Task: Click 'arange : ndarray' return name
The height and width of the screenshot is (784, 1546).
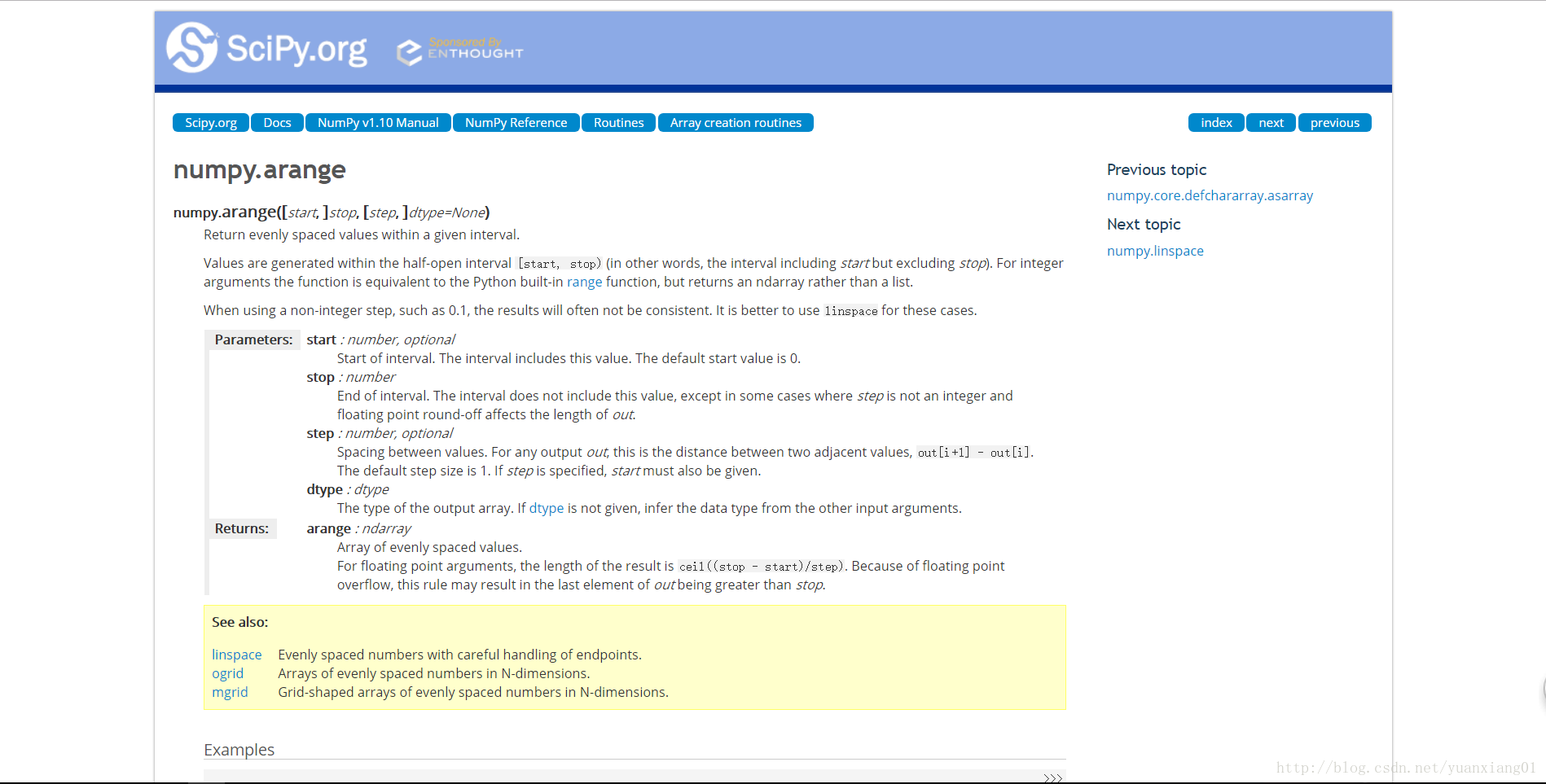Action: click(x=358, y=528)
